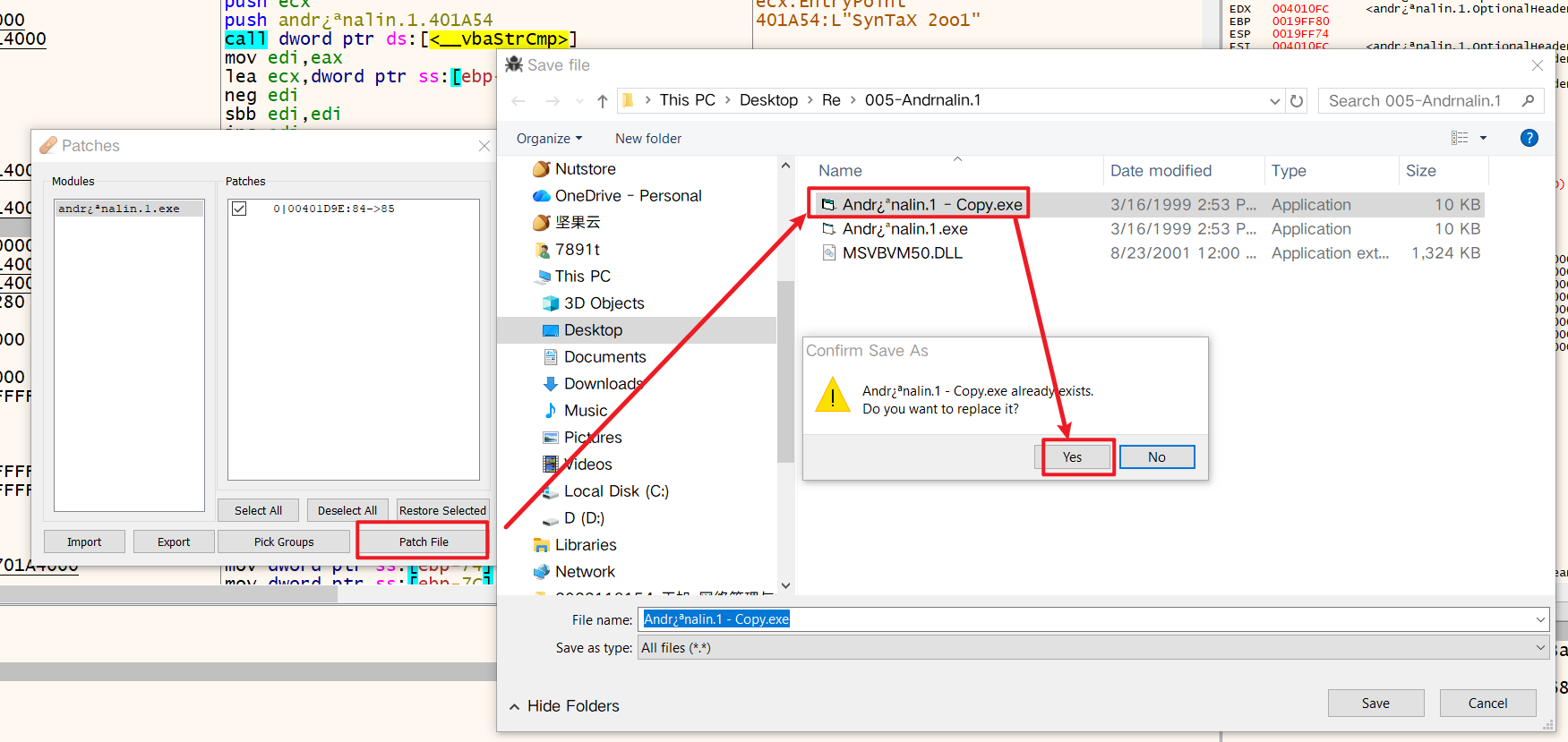Close the Patches window

pyautogui.click(x=484, y=146)
